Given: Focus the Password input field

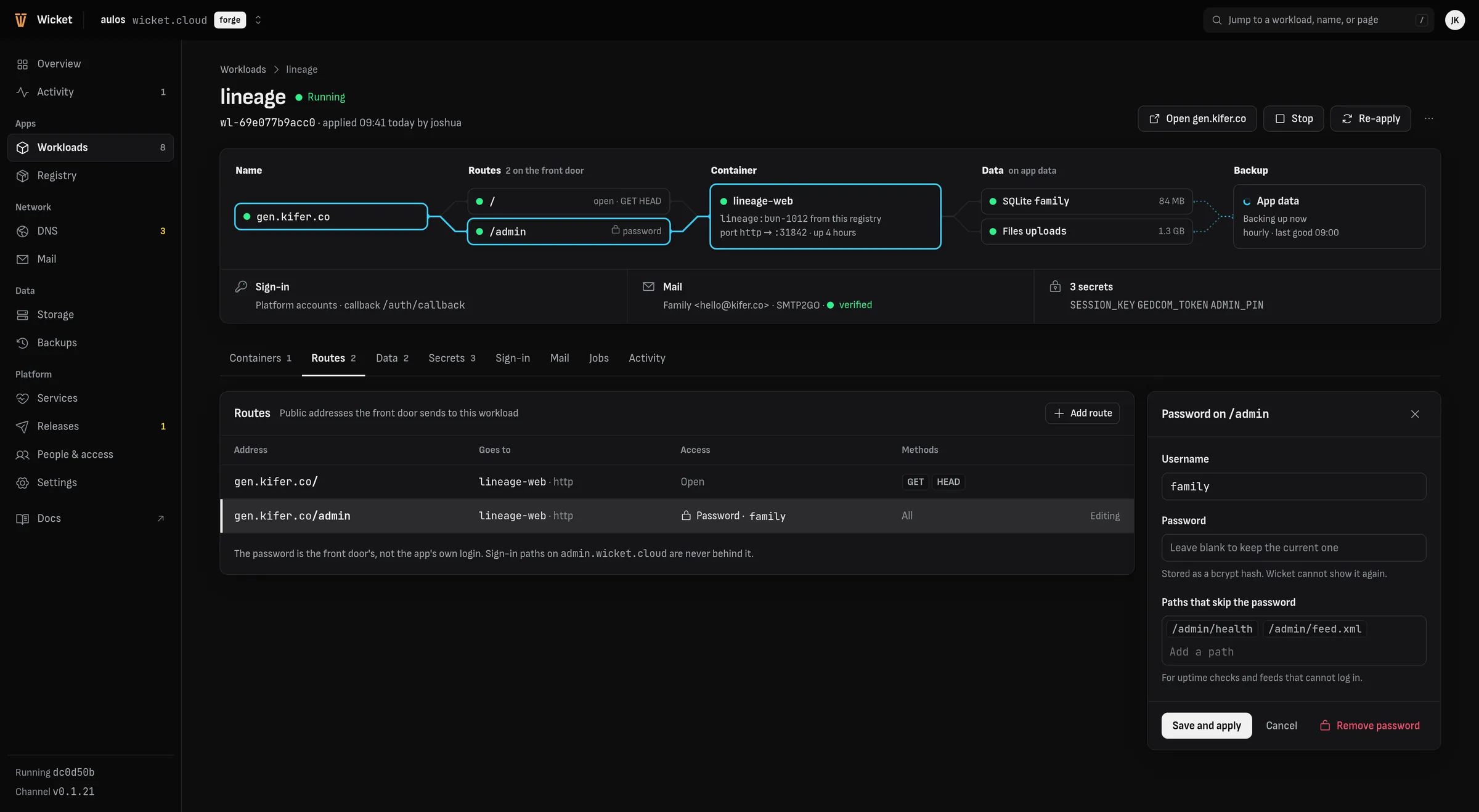Looking at the screenshot, I should [1294, 548].
